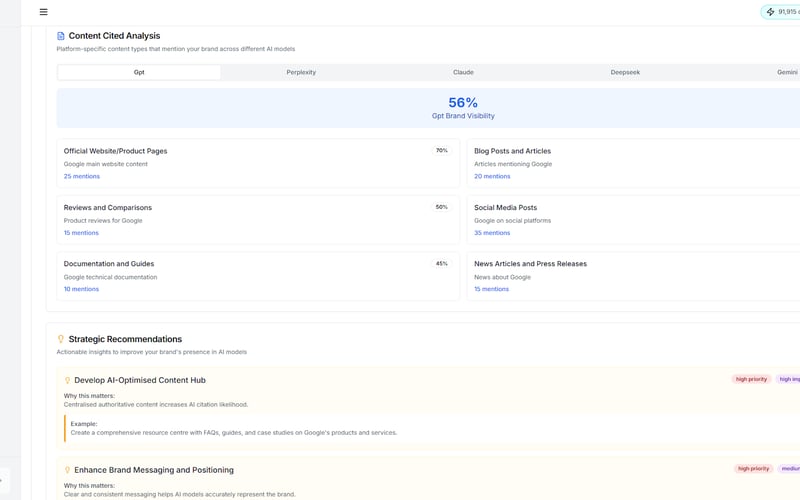Click the Content Cited Analysis heading
This screenshot has height=500, width=800.
[114, 36]
